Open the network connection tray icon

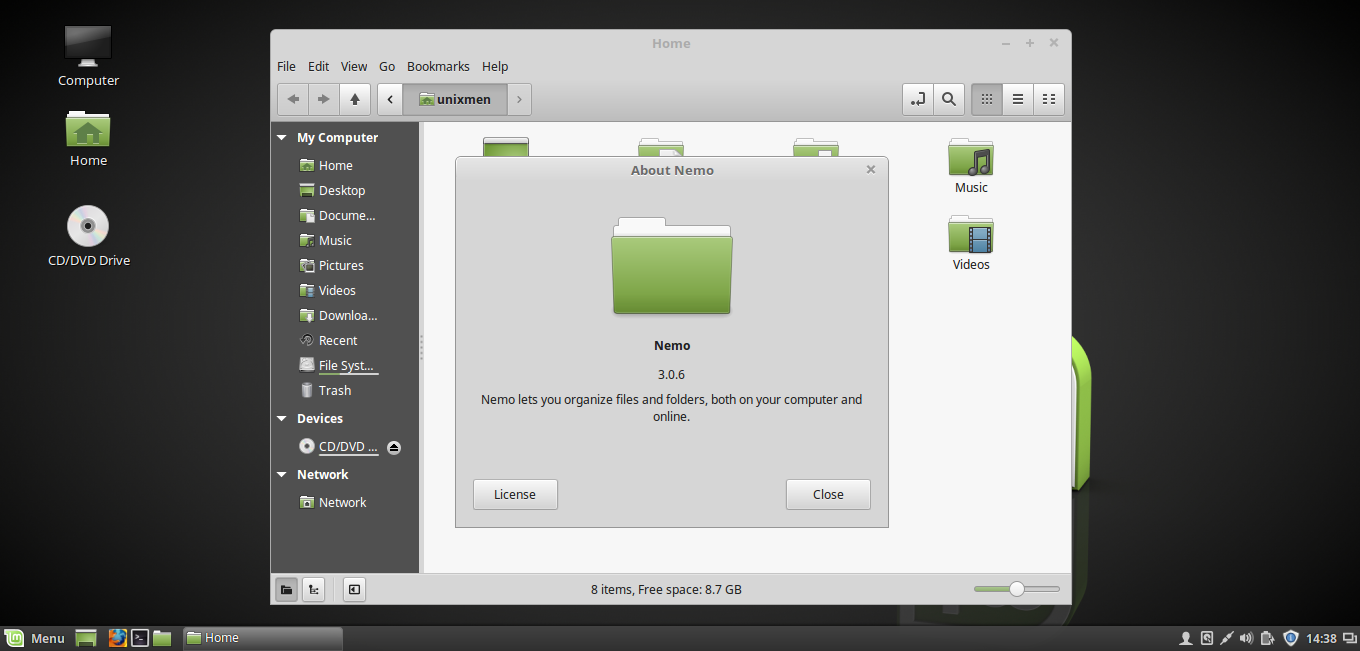1227,638
